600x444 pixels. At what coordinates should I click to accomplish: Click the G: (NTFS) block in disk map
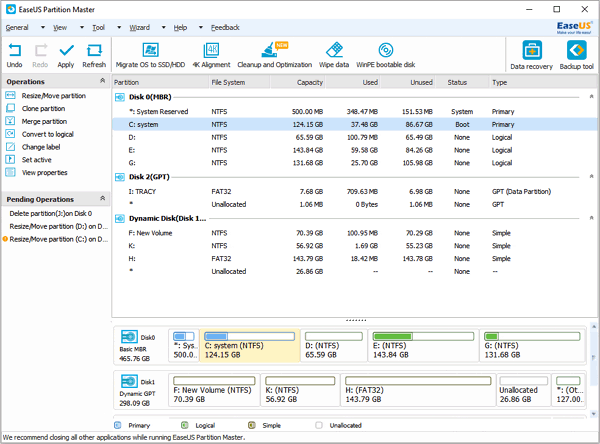pyautogui.click(x=532, y=345)
